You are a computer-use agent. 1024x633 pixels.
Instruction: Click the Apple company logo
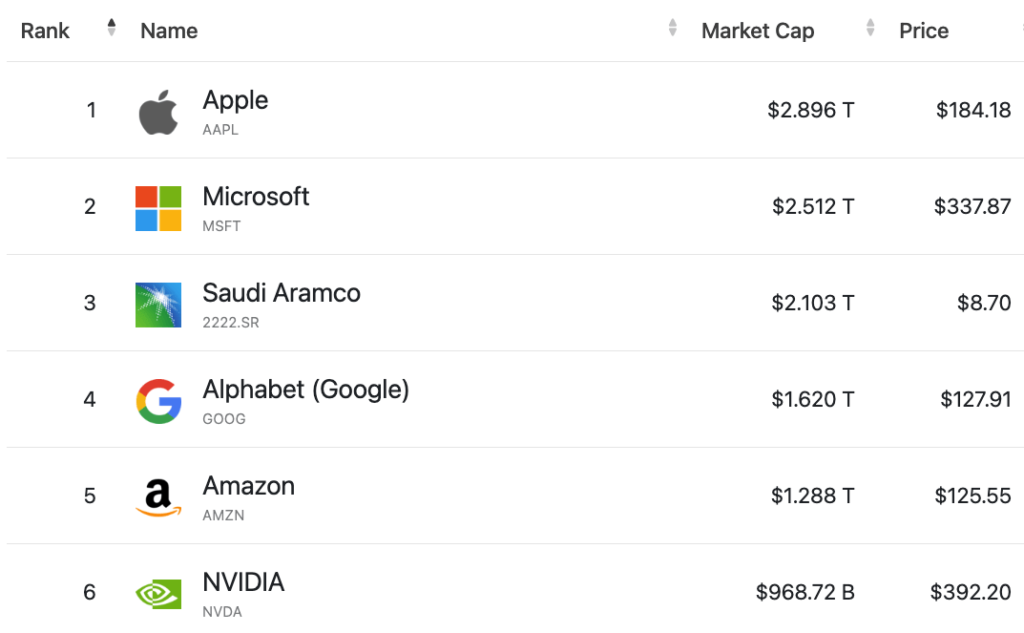(158, 112)
